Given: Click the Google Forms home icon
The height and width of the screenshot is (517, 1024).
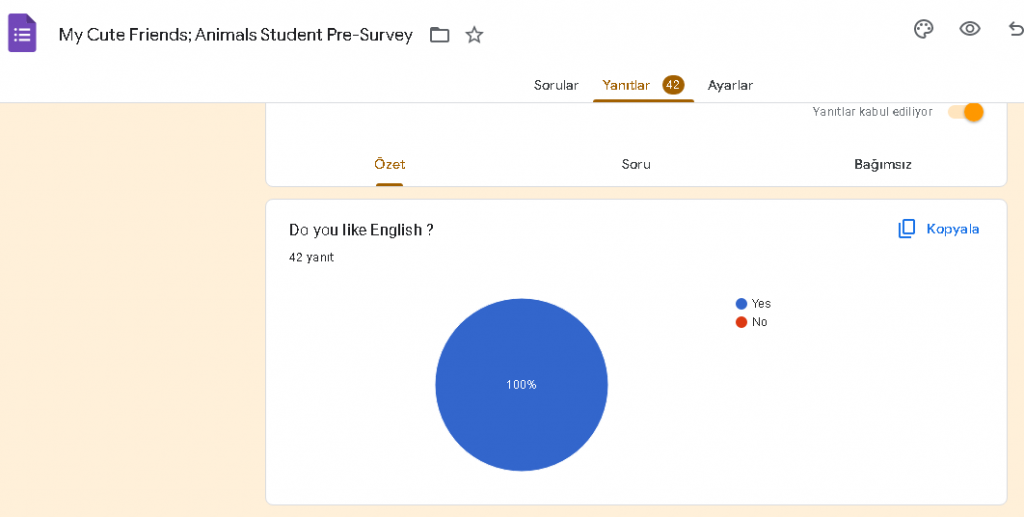Looking at the screenshot, I should click(x=22, y=34).
